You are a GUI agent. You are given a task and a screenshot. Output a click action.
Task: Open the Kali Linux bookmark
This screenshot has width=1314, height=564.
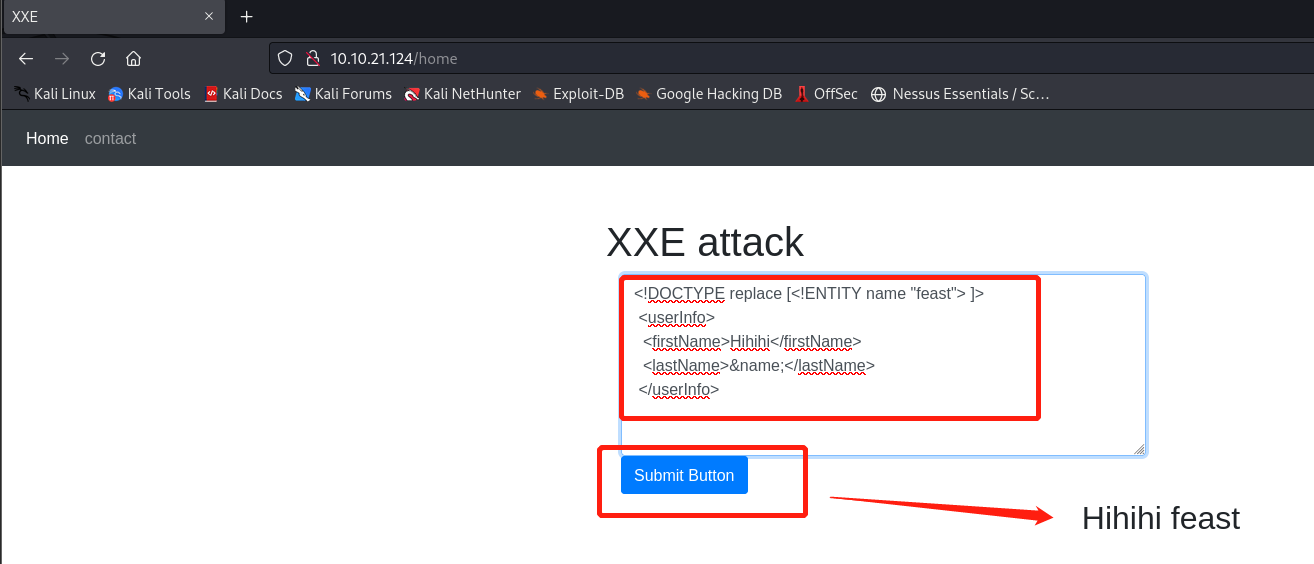pyautogui.click(x=55, y=94)
